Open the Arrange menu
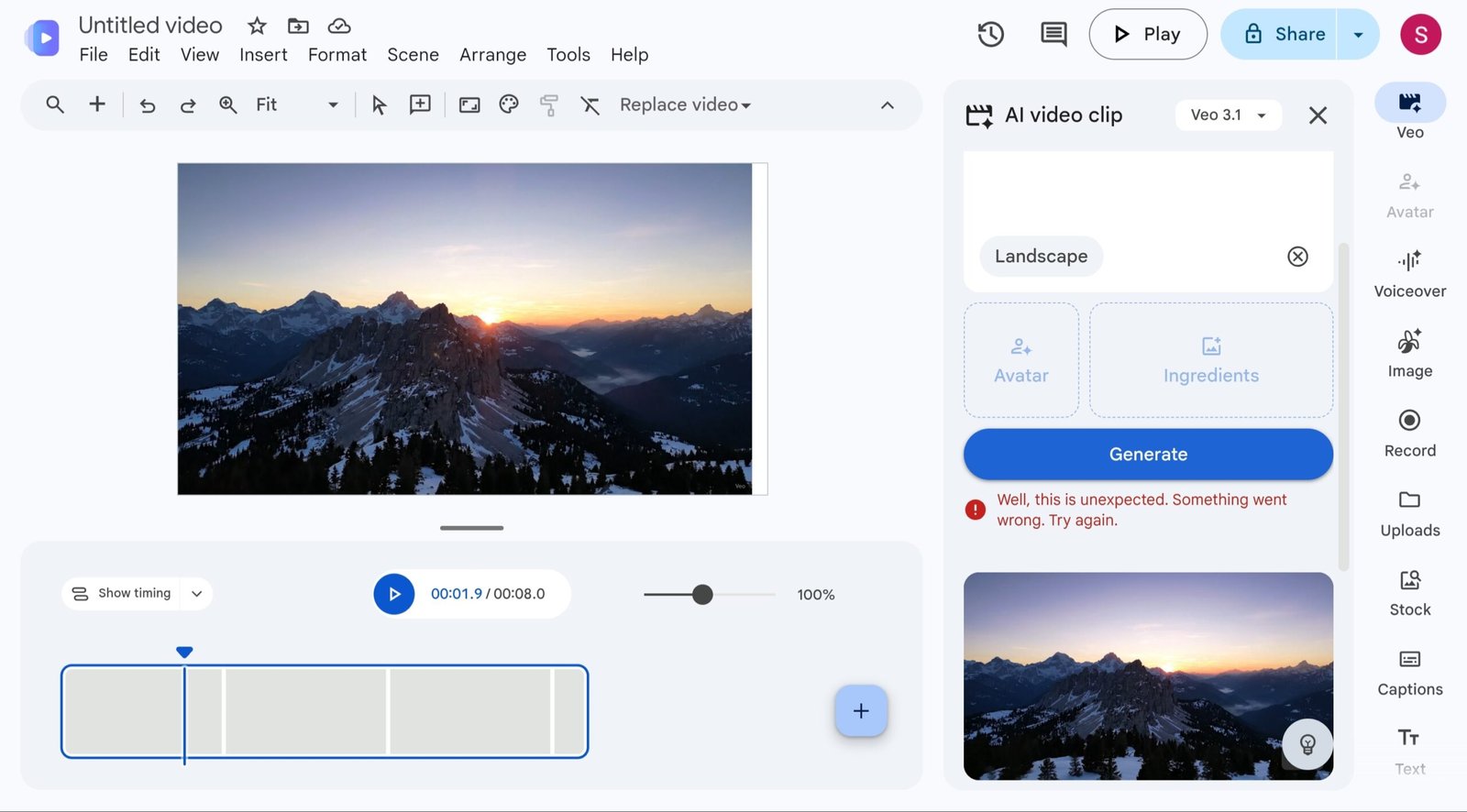This screenshot has height=812, width=1467. (x=492, y=55)
